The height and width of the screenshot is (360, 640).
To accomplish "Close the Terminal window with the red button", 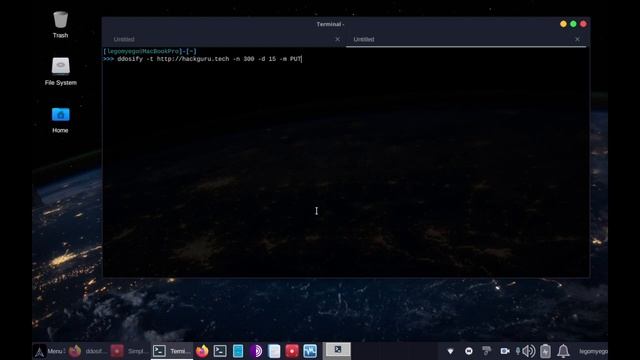I will point(583,24).
